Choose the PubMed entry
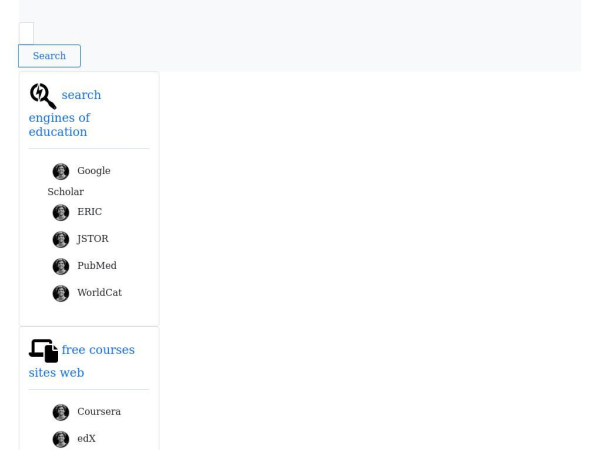The width and height of the screenshot is (600, 450). [97, 266]
